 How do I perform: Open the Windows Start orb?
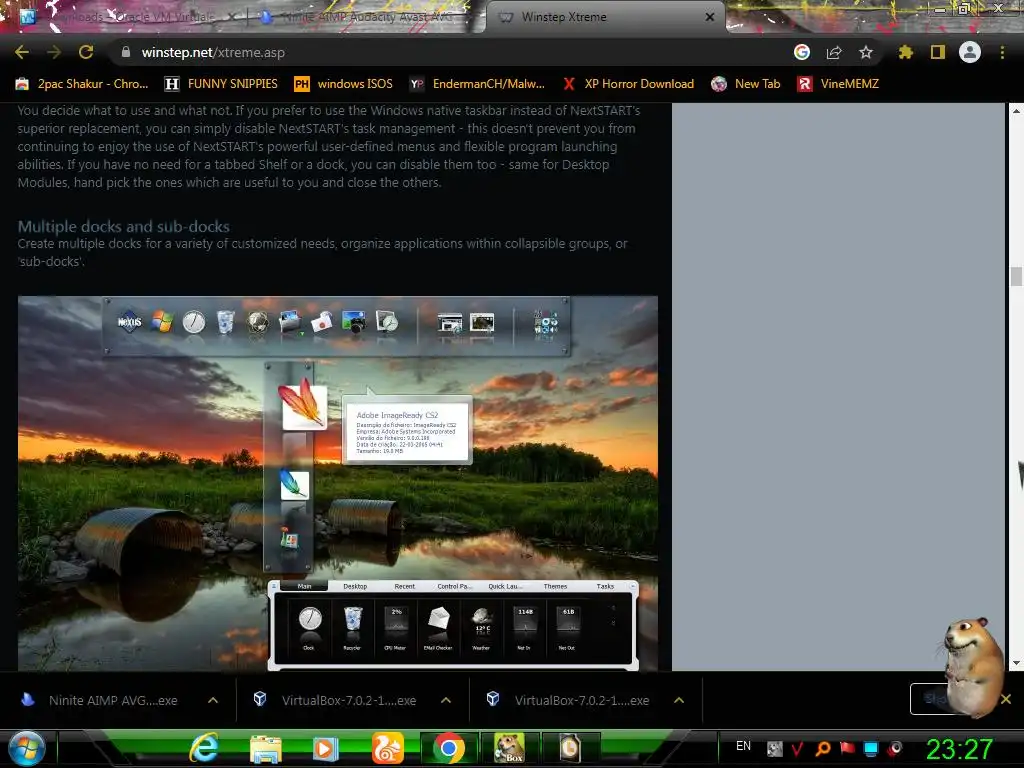coord(26,748)
